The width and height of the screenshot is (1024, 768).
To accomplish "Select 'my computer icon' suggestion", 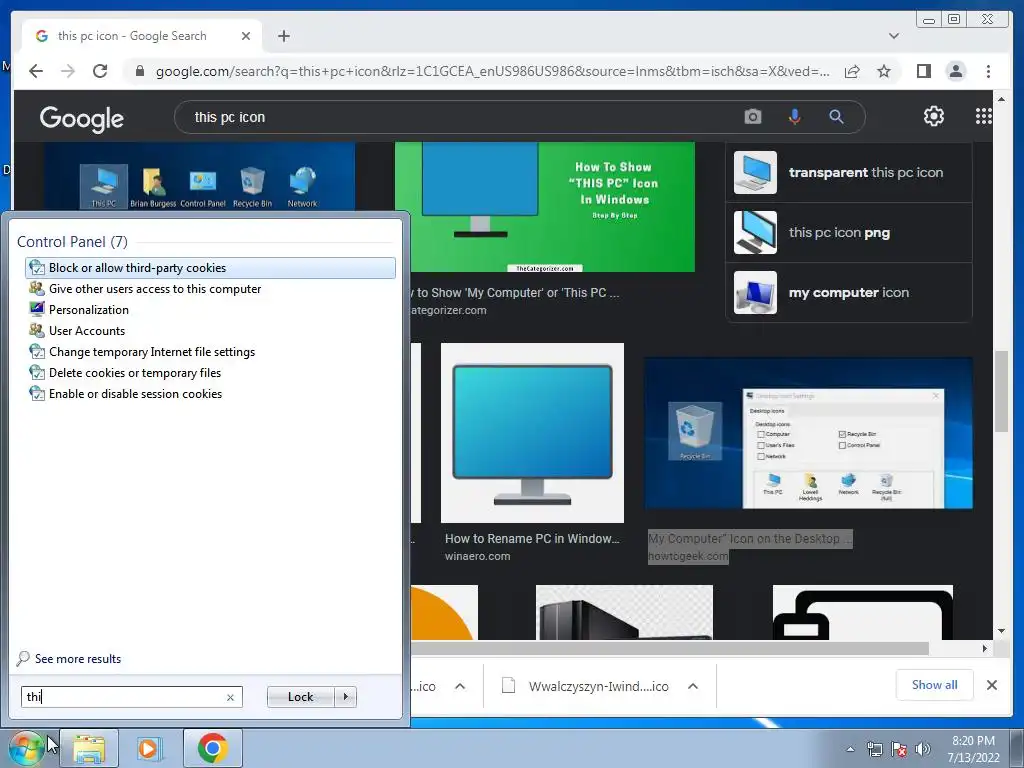I will tap(849, 293).
